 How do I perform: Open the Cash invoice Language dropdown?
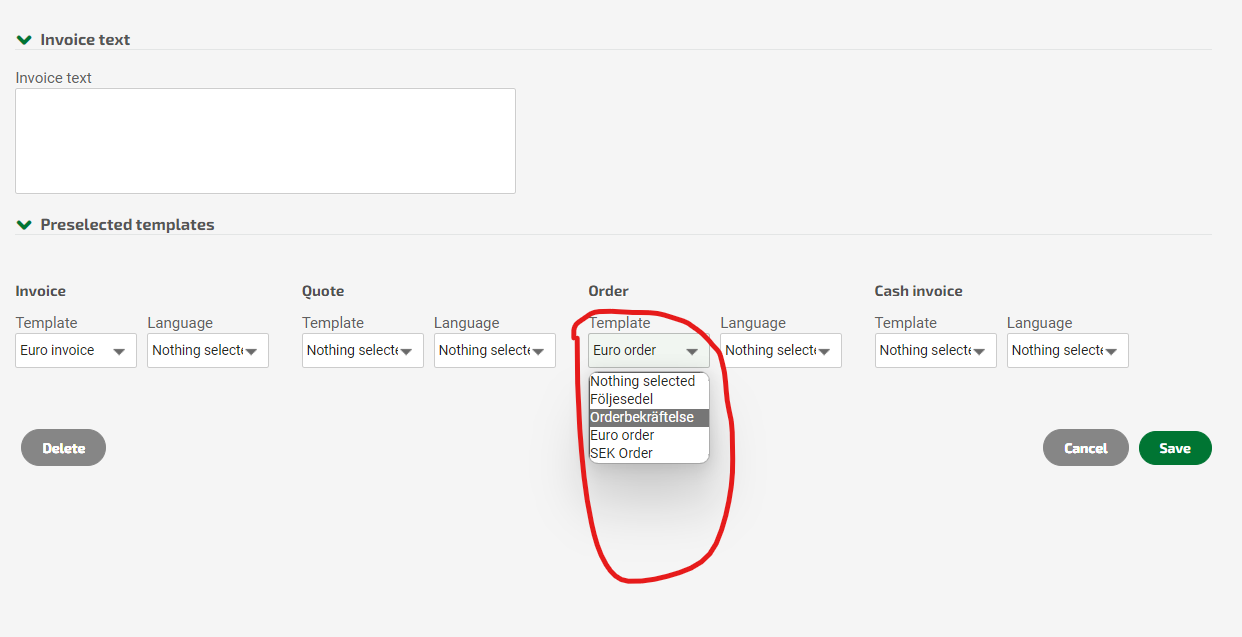click(x=1068, y=351)
